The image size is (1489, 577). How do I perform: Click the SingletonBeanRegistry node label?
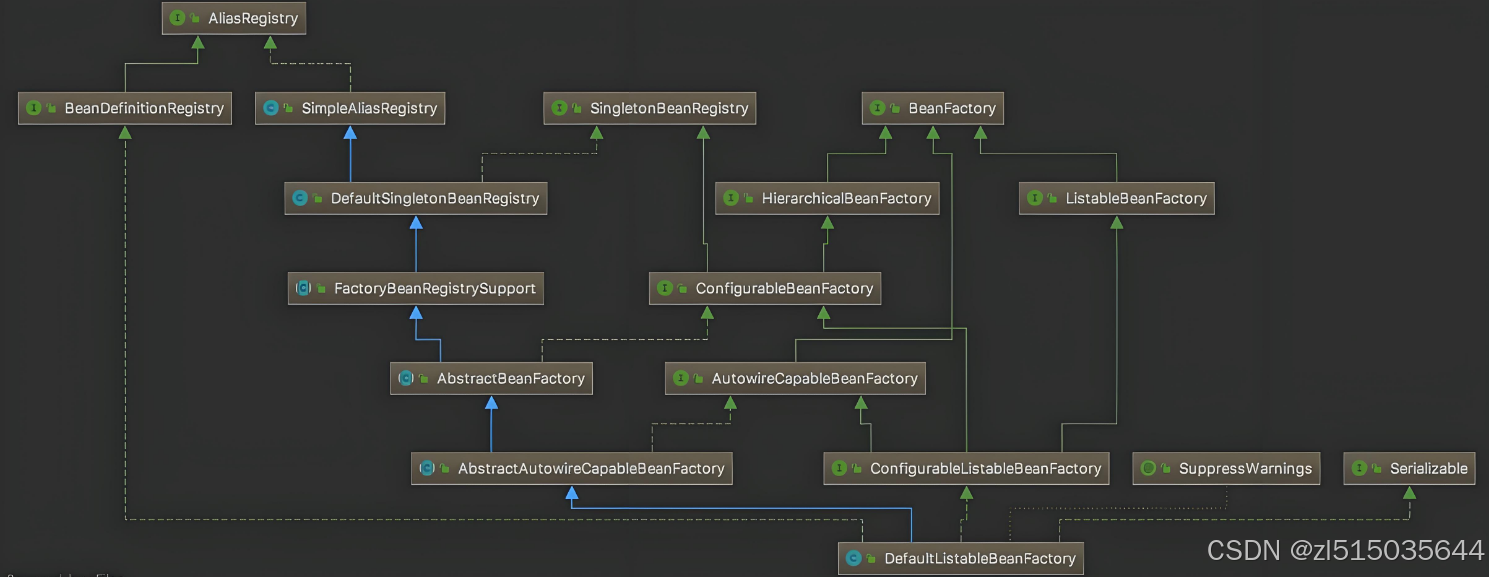(x=669, y=108)
